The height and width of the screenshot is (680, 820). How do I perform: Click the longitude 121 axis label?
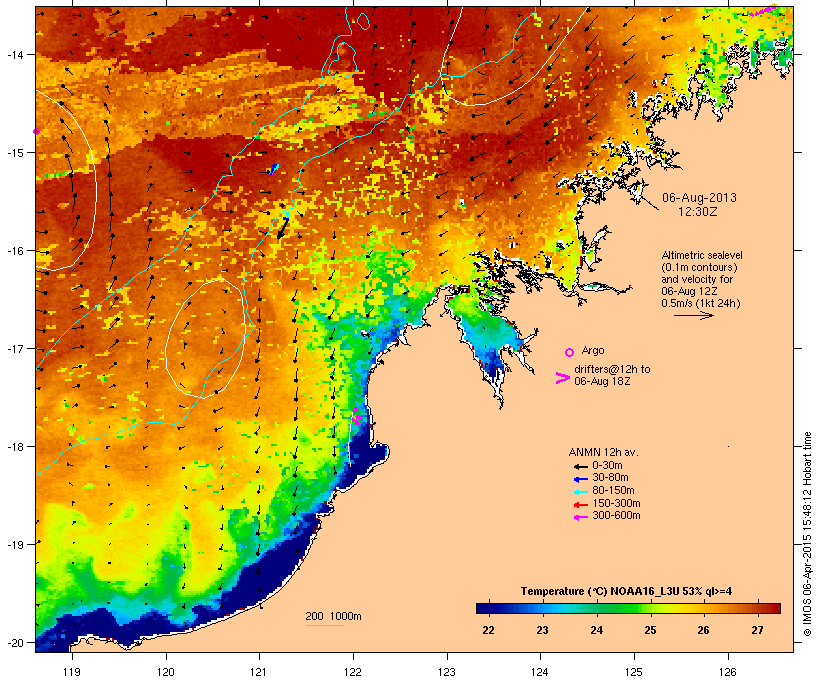(259, 672)
